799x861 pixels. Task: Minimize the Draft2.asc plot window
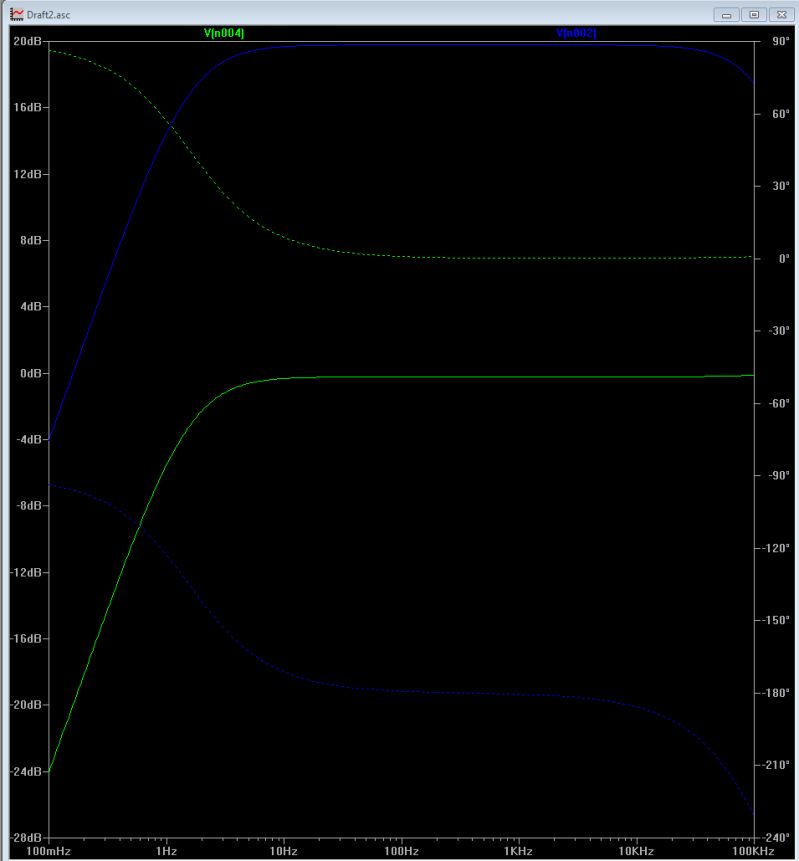tap(726, 15)
